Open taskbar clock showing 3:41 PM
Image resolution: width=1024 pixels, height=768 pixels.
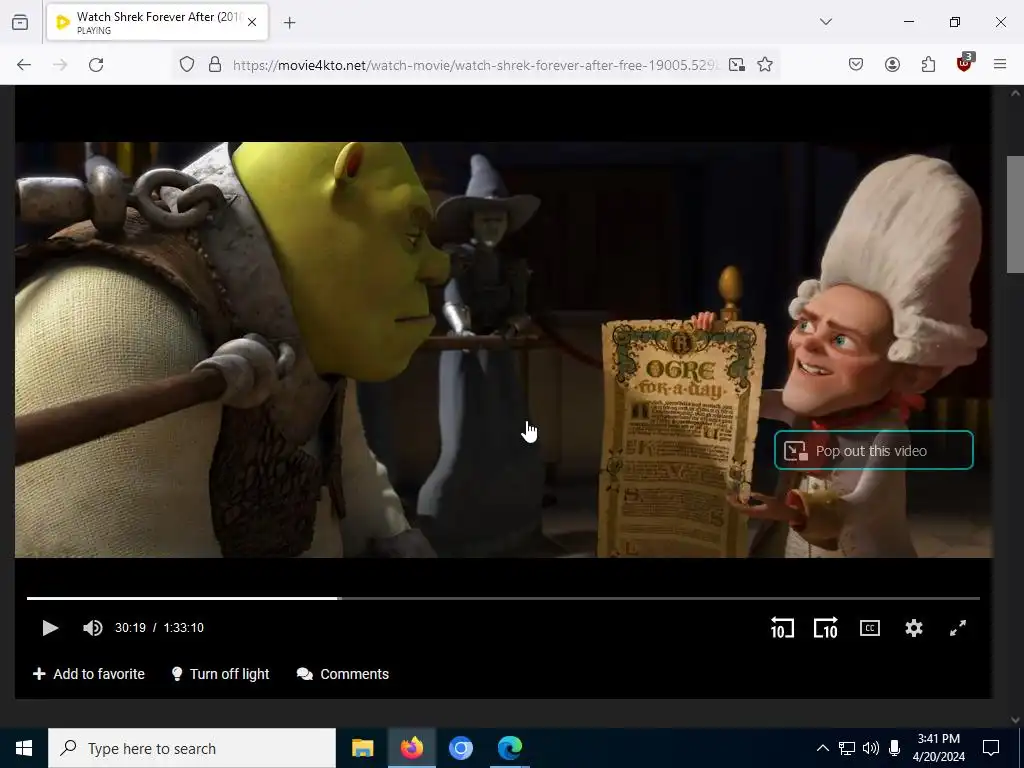coord(938,748)
